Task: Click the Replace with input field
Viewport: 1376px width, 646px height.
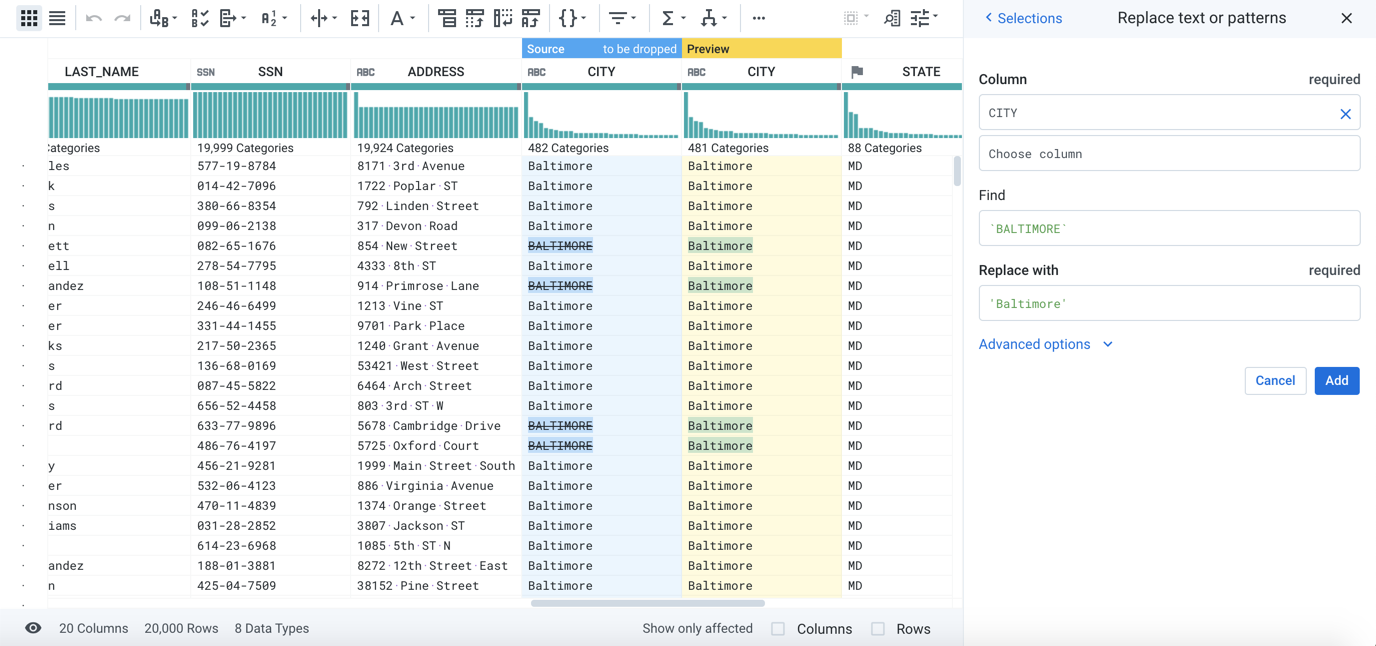Action: (1169, 303)
